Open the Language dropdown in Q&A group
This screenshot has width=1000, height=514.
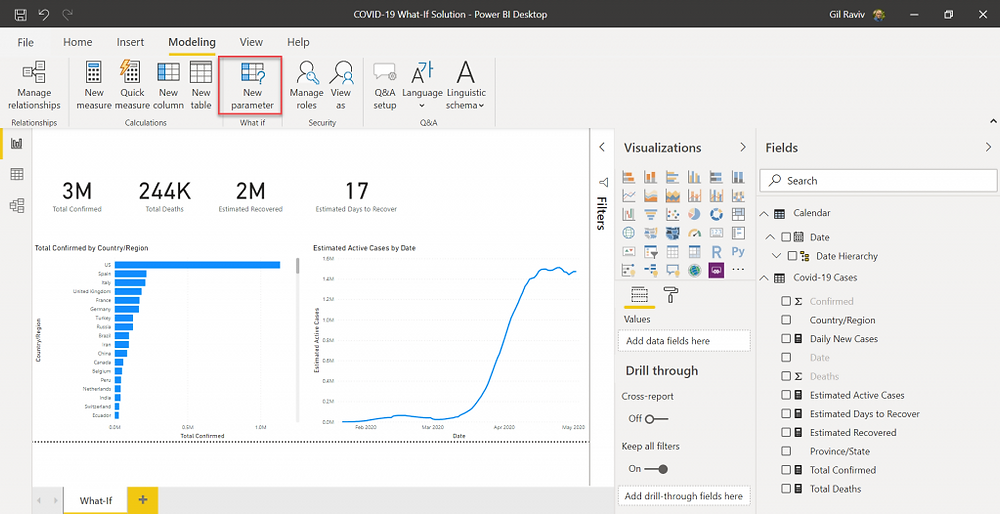point(422,86)
